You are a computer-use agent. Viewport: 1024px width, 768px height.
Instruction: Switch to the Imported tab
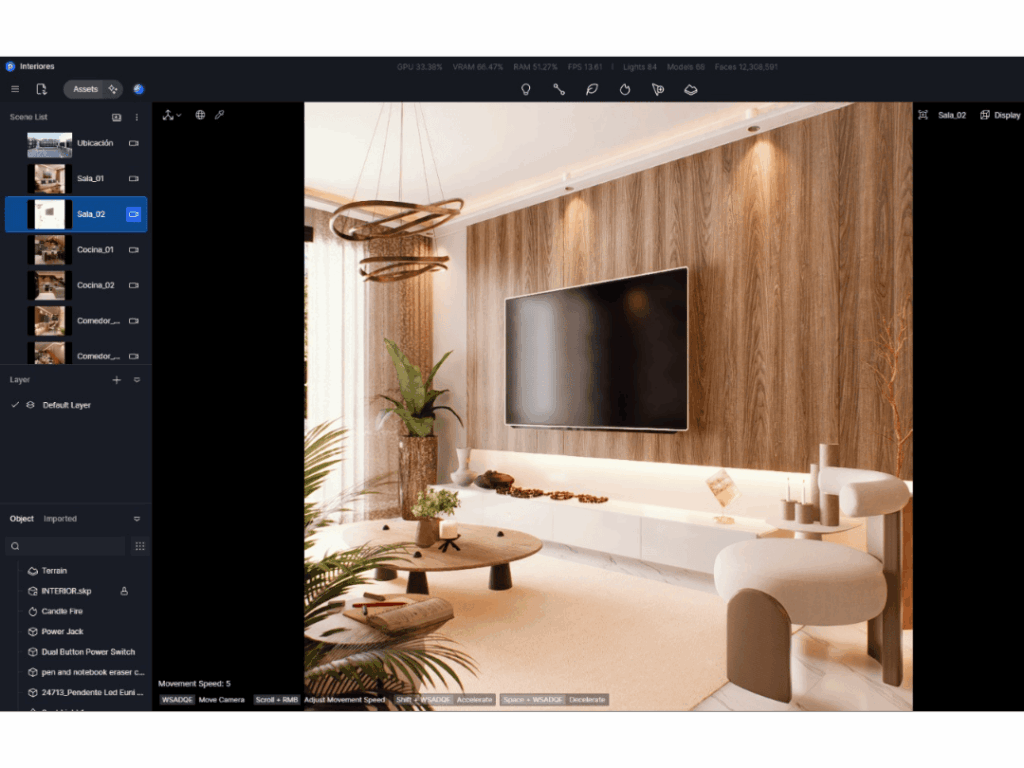click(60, 519)
